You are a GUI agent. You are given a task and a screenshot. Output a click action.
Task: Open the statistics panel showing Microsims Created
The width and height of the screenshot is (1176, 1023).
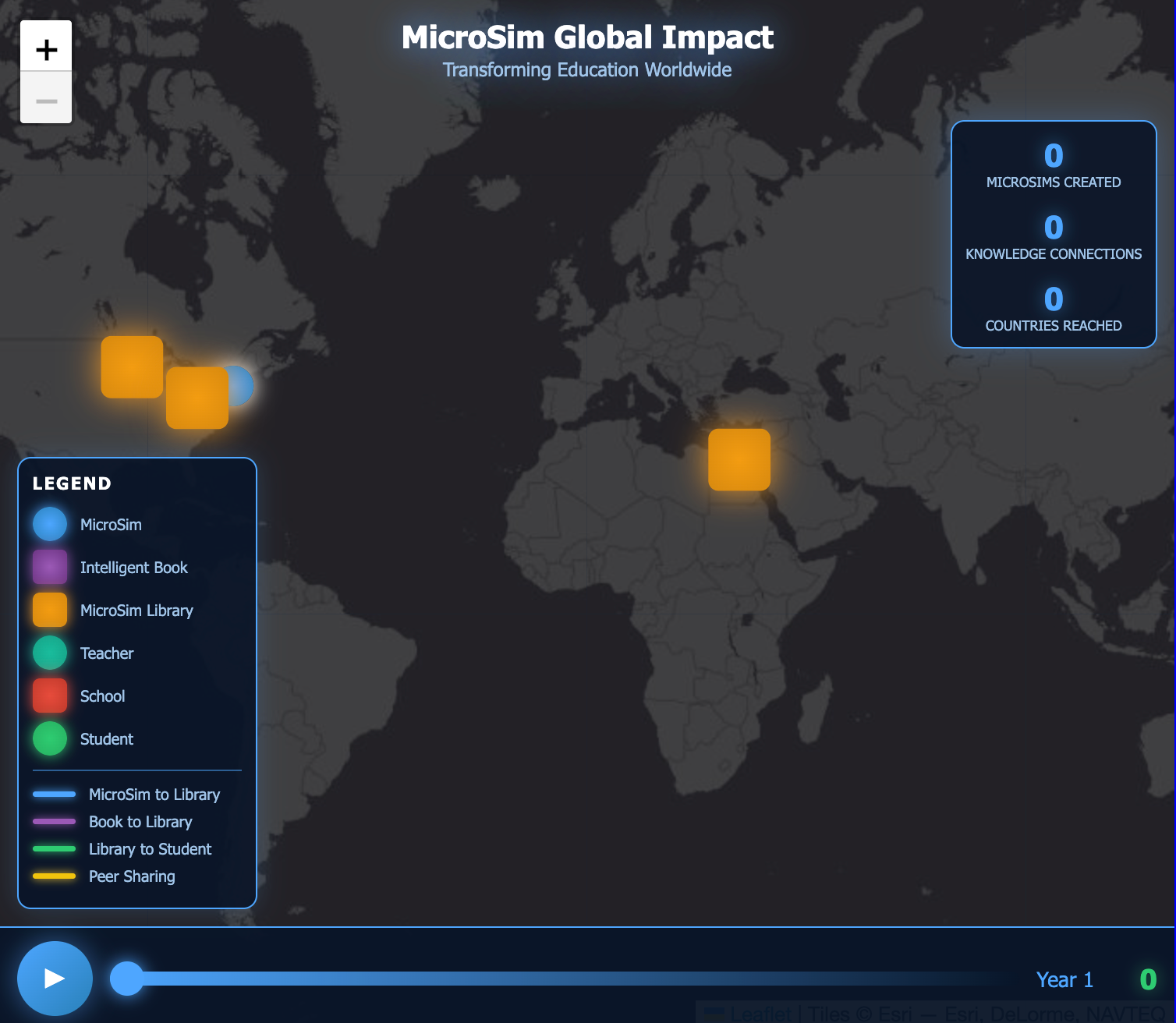pos(1053,166)
